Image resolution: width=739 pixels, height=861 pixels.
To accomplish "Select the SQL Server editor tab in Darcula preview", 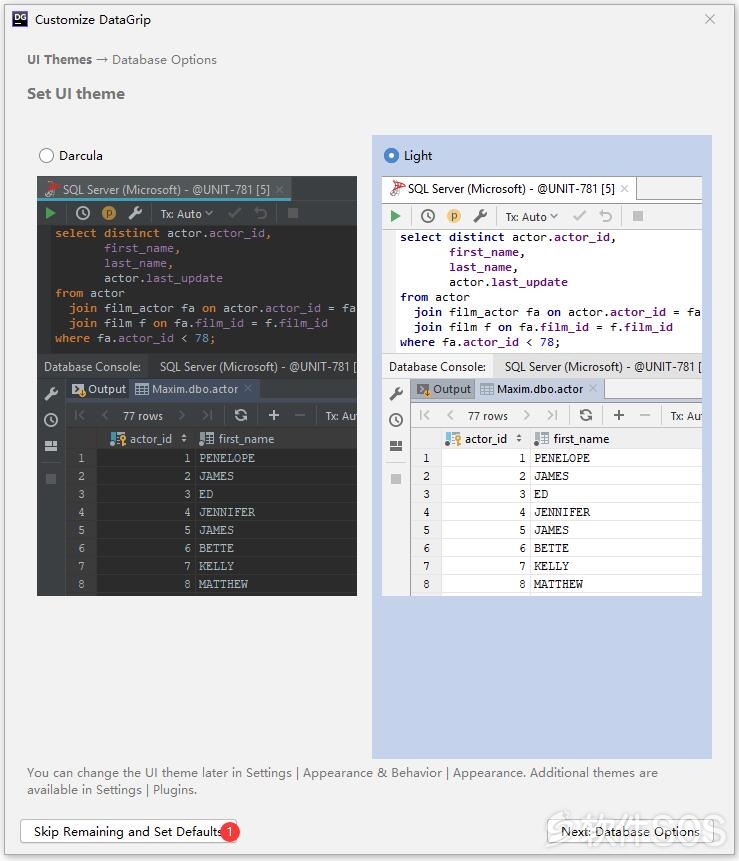I will [x=164, y=189].
